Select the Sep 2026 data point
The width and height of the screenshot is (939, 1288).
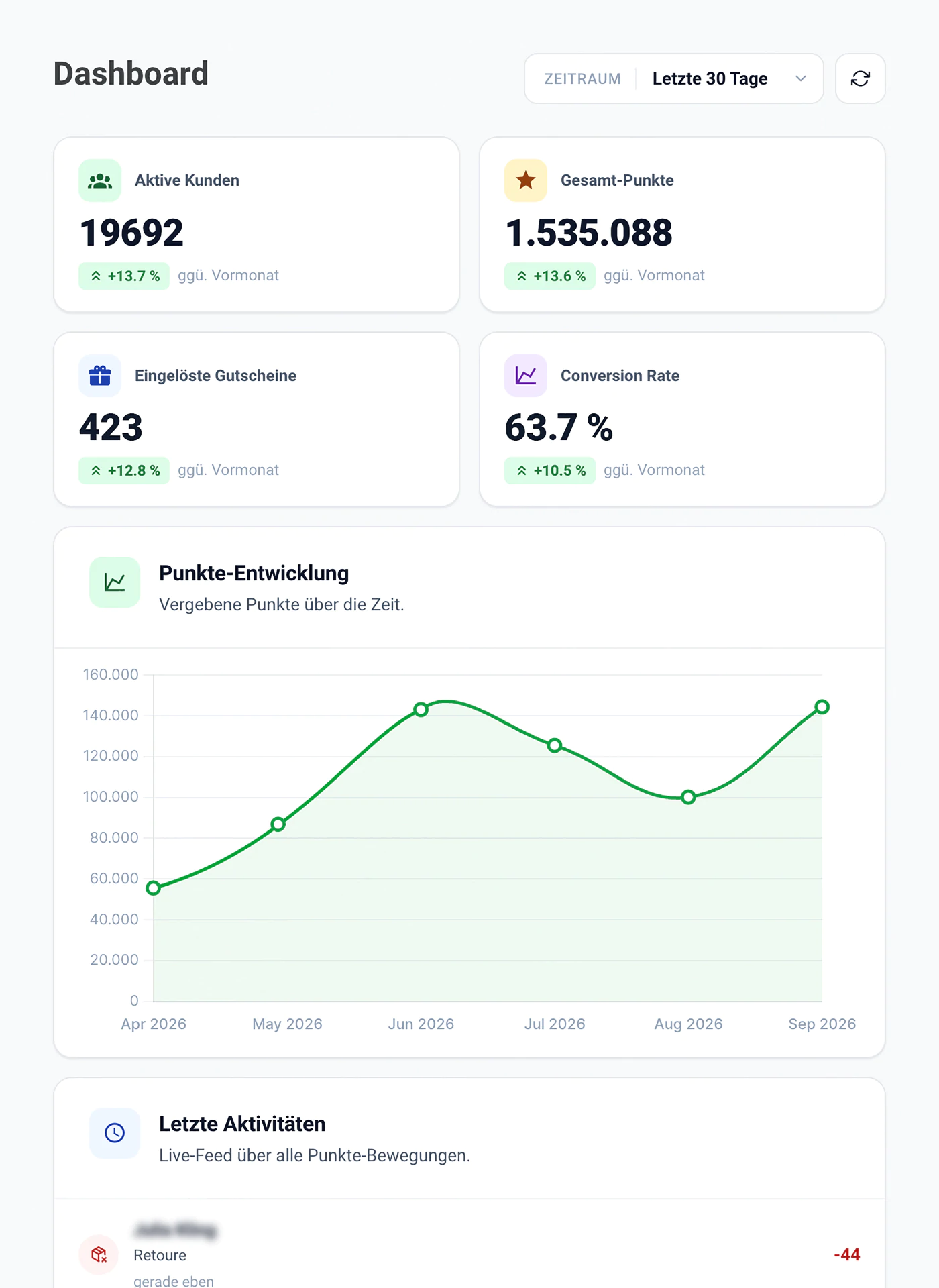822,707
